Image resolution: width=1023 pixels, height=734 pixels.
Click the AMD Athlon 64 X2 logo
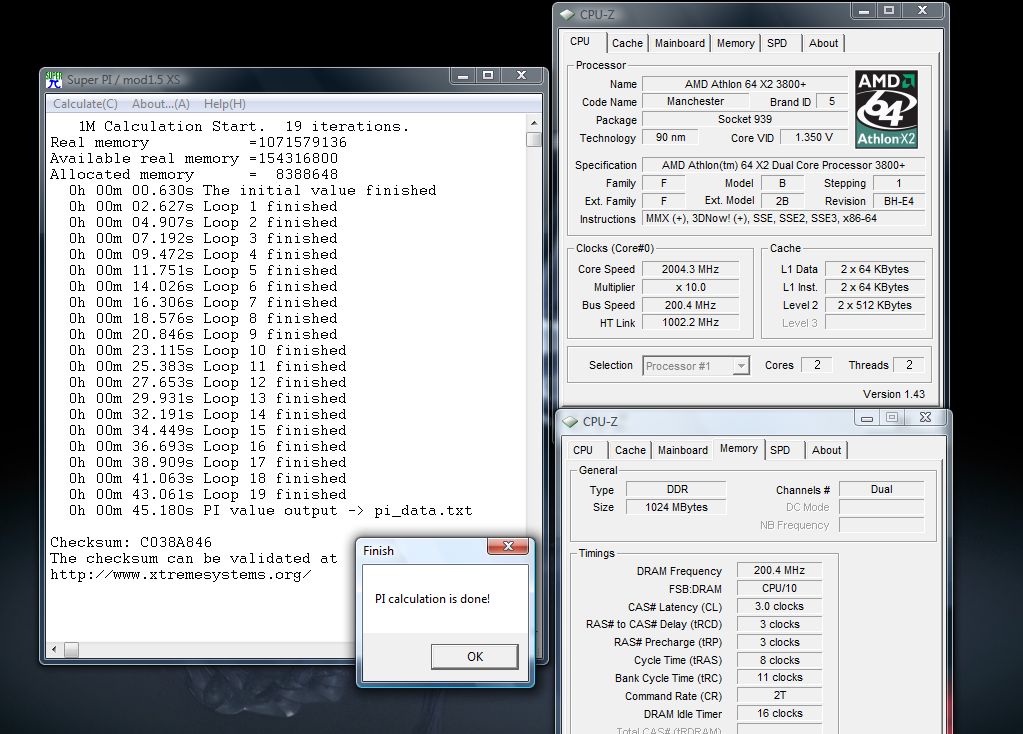886,109
